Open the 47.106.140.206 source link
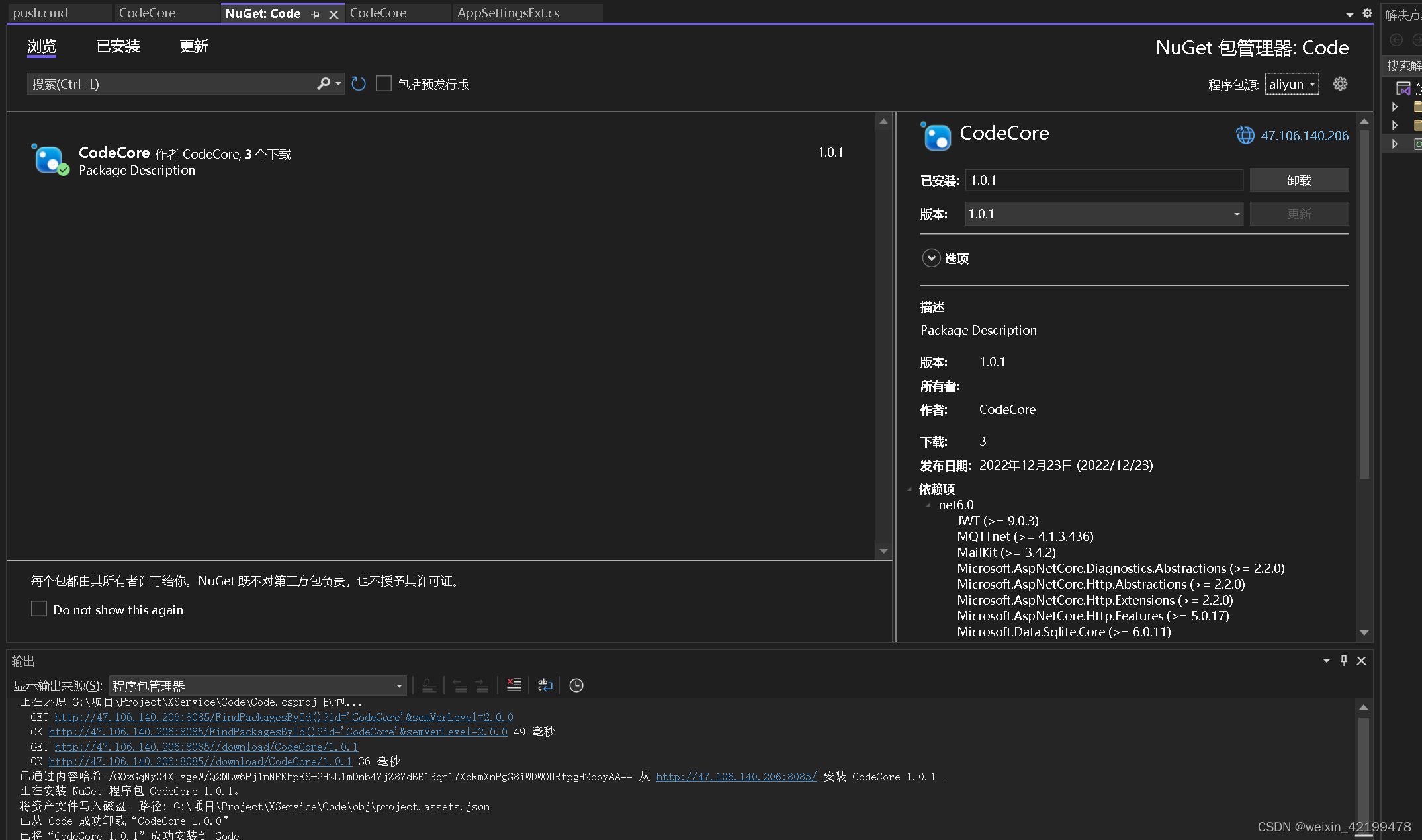Image resolution: width=1422 pixels, height=840 pixels. point(1304,136)
